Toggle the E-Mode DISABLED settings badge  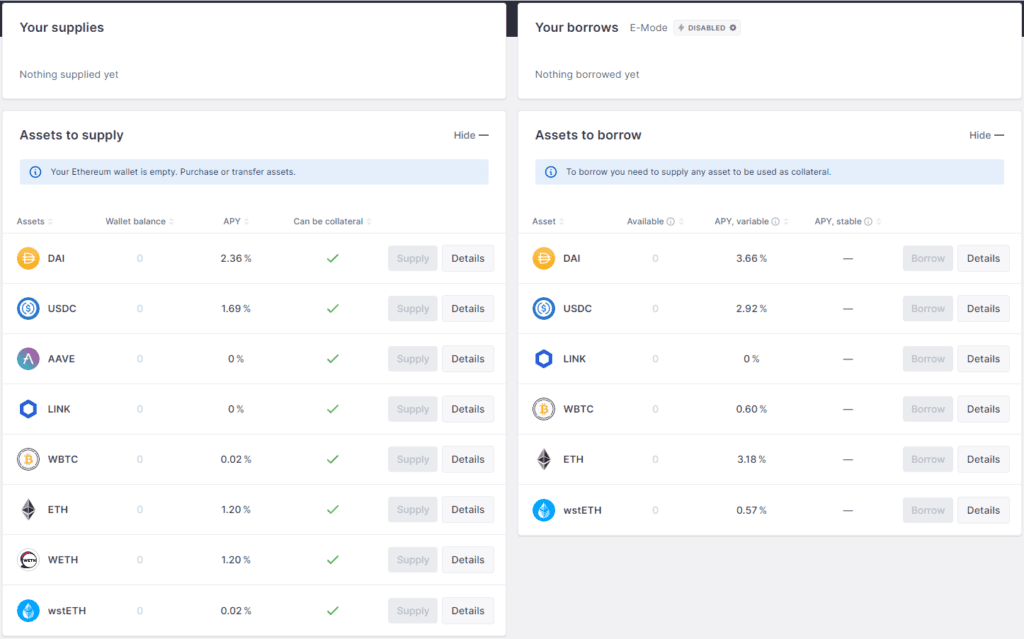point(708,28)
